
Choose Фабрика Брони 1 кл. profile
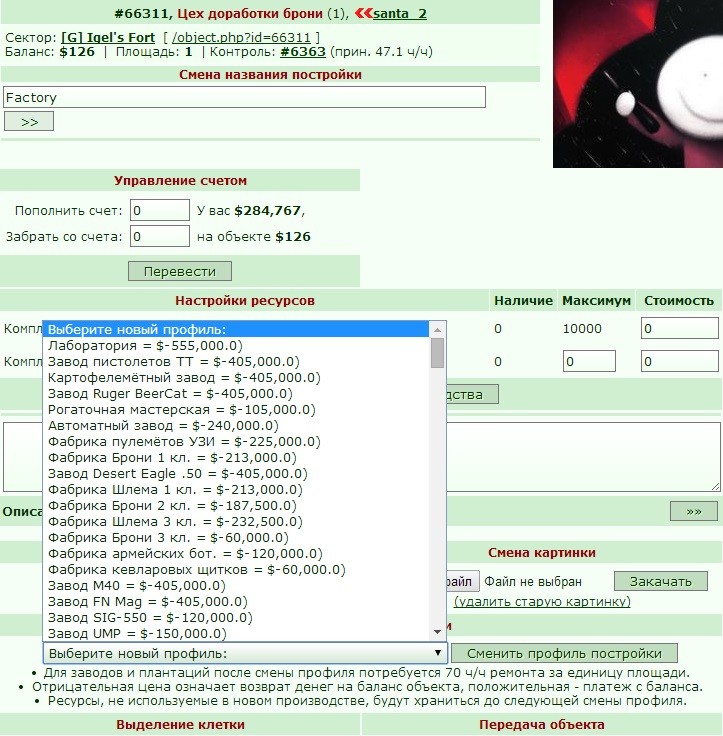coord(236,457)
